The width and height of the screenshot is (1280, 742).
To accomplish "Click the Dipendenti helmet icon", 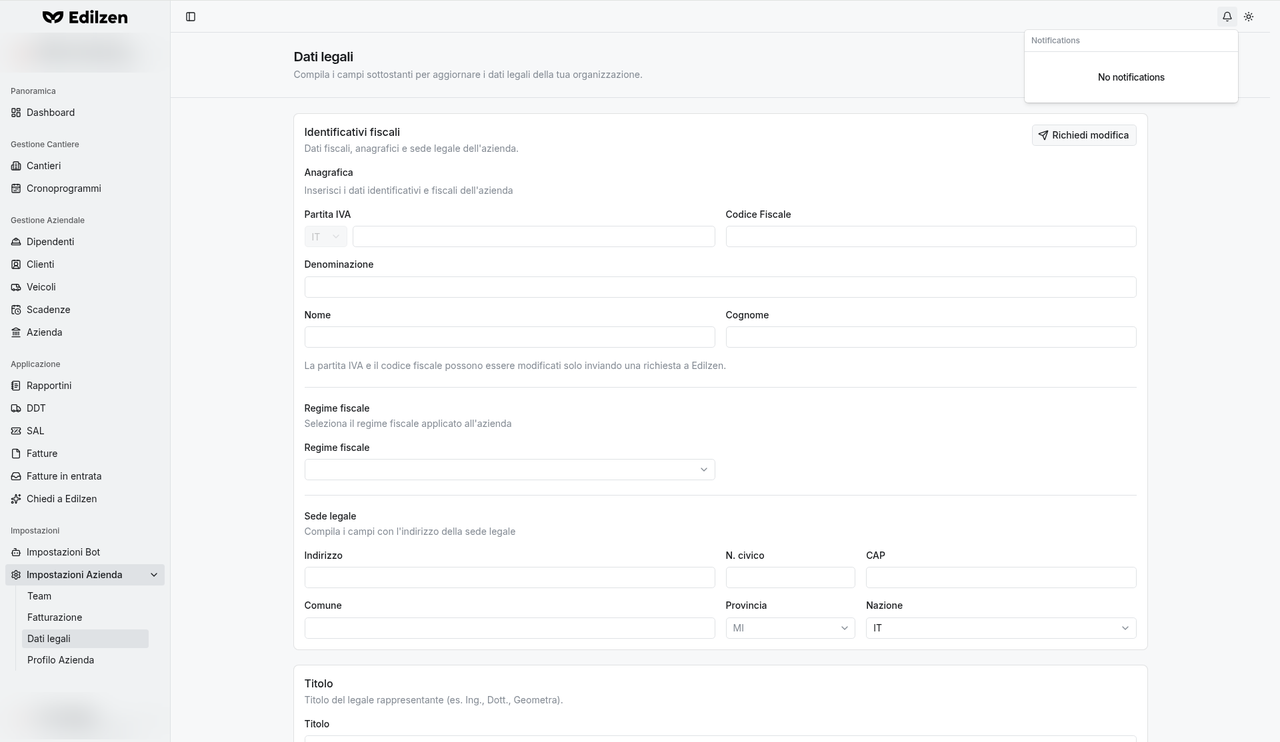I will click(x=16, y=242).
